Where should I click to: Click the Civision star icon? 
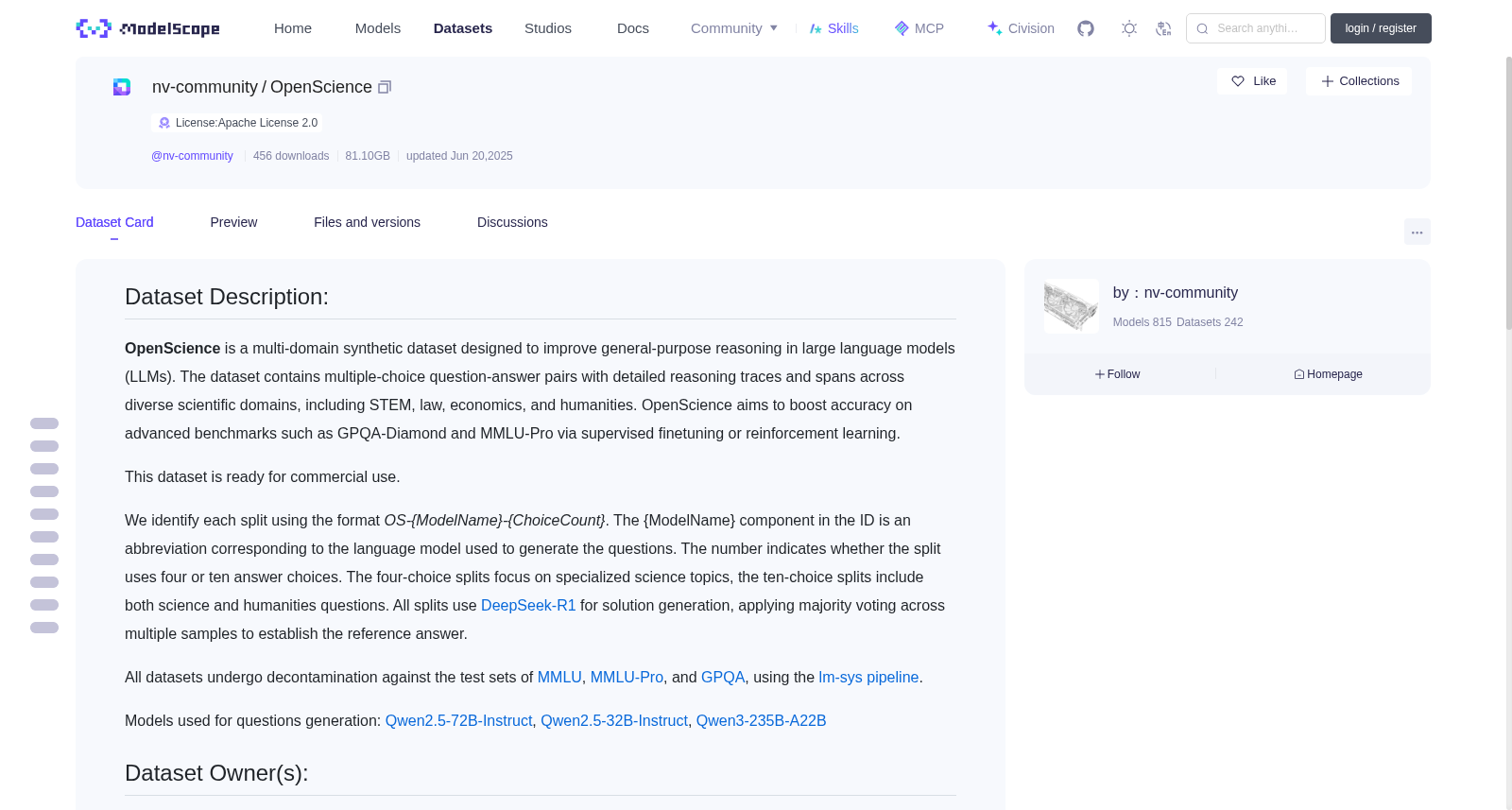pyautogui.click(x=995, y=28)
